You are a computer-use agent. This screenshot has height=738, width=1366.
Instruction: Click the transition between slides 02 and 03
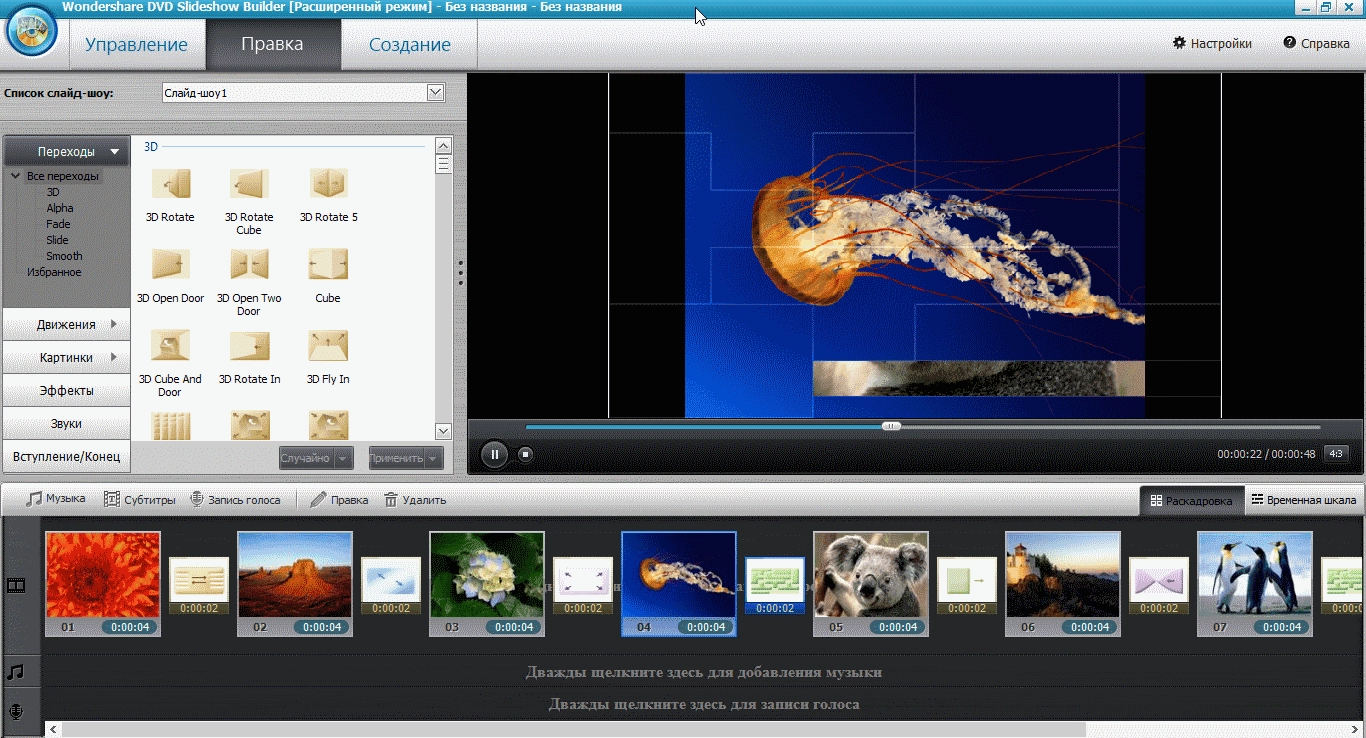[391, 586]
